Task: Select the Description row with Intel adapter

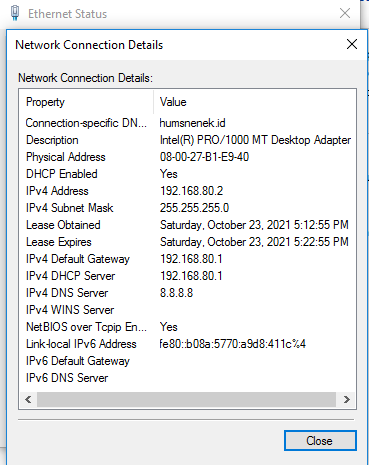Action: pyautogui.click(x=187, y=140)
